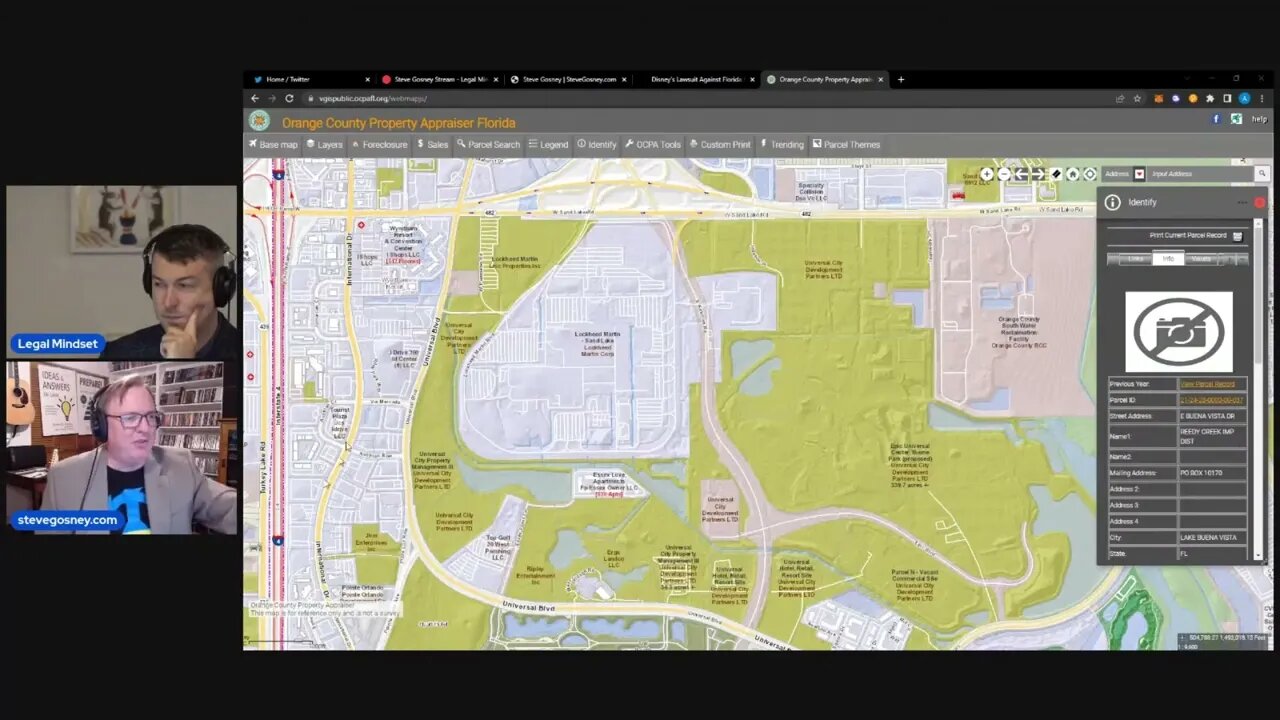Open Parcel Search tool
This screenshot has width=1280, height=720.
coord(489,144)
